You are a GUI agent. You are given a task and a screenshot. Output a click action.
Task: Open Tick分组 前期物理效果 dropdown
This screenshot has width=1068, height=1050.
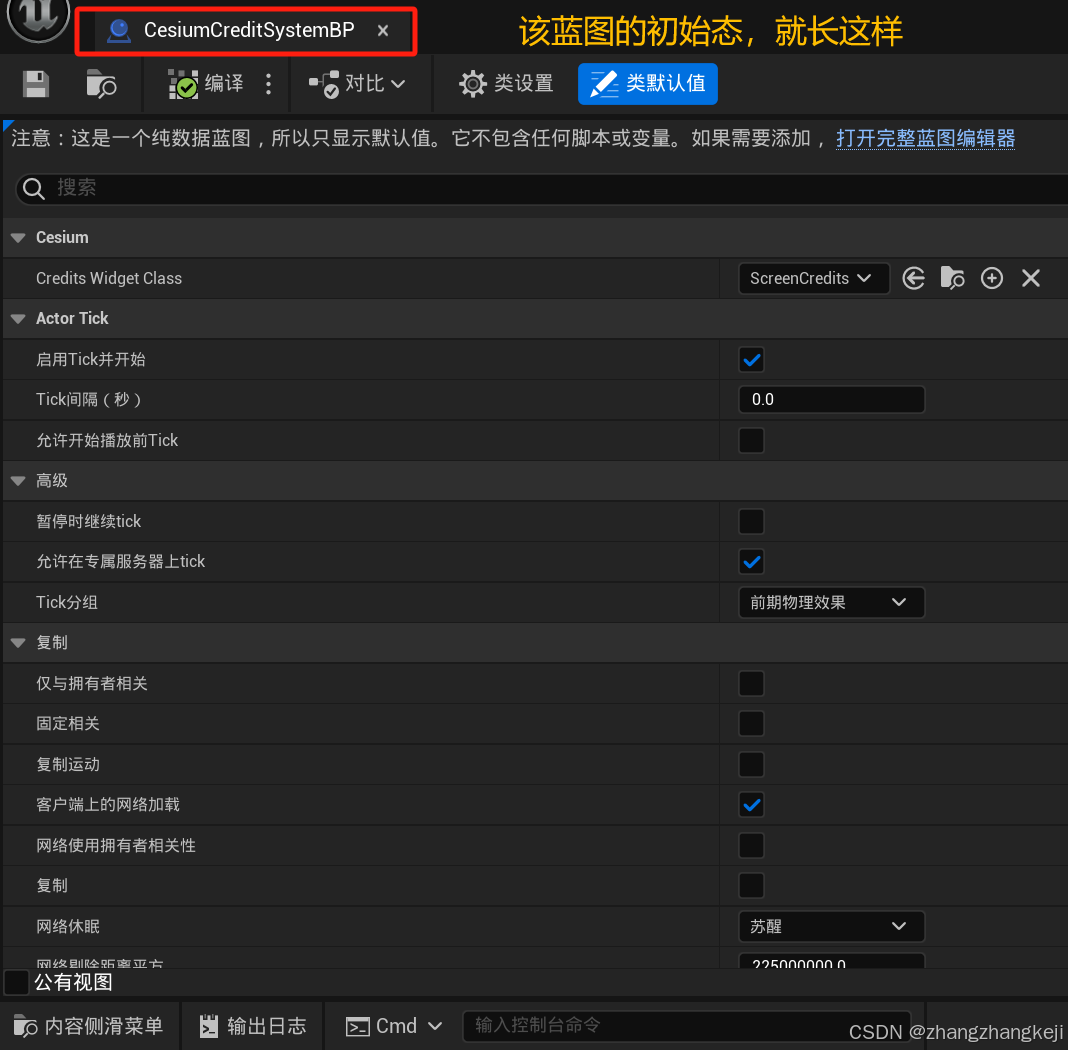[832, 603]
